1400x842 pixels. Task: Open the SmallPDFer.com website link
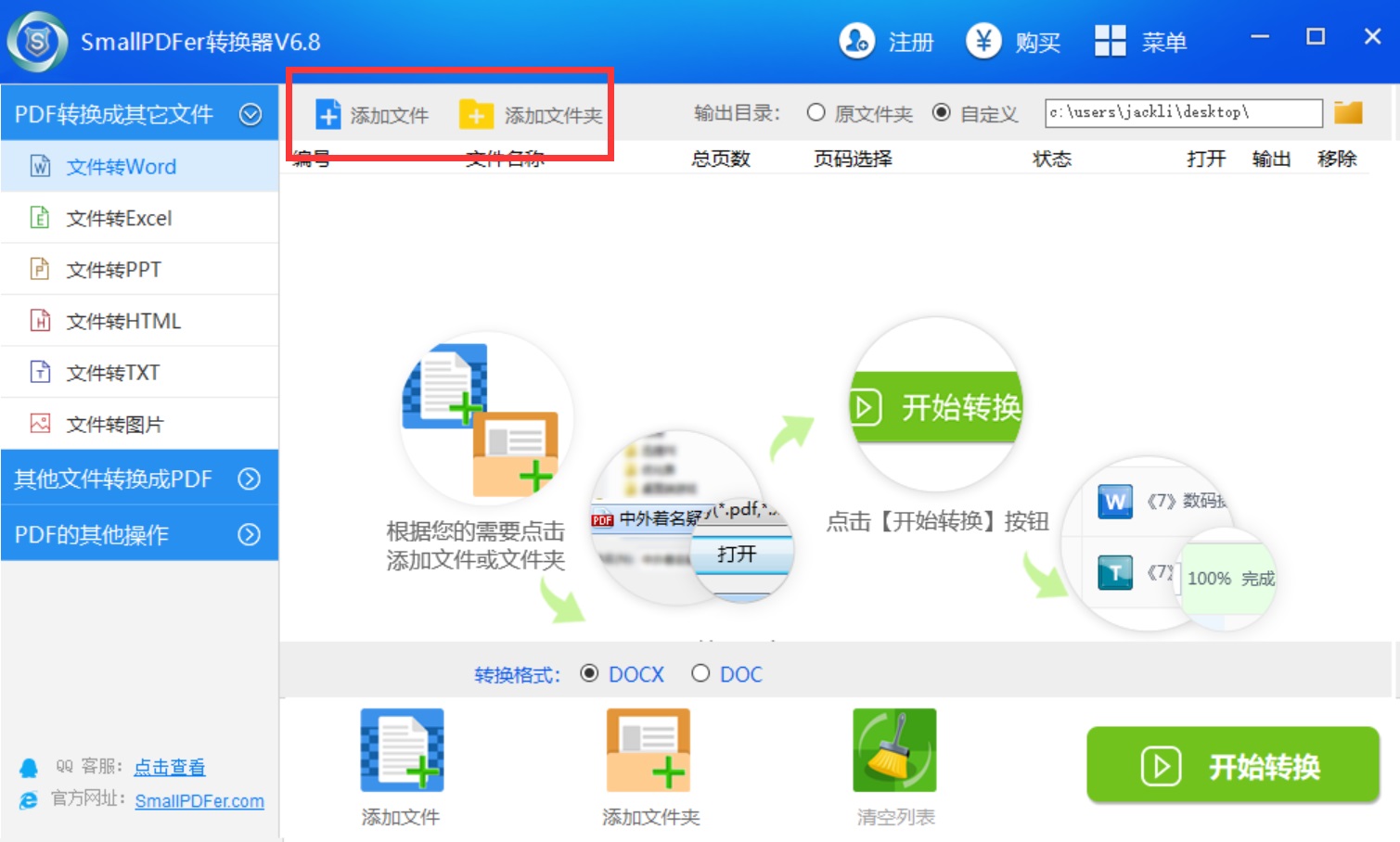coord(199,800)
